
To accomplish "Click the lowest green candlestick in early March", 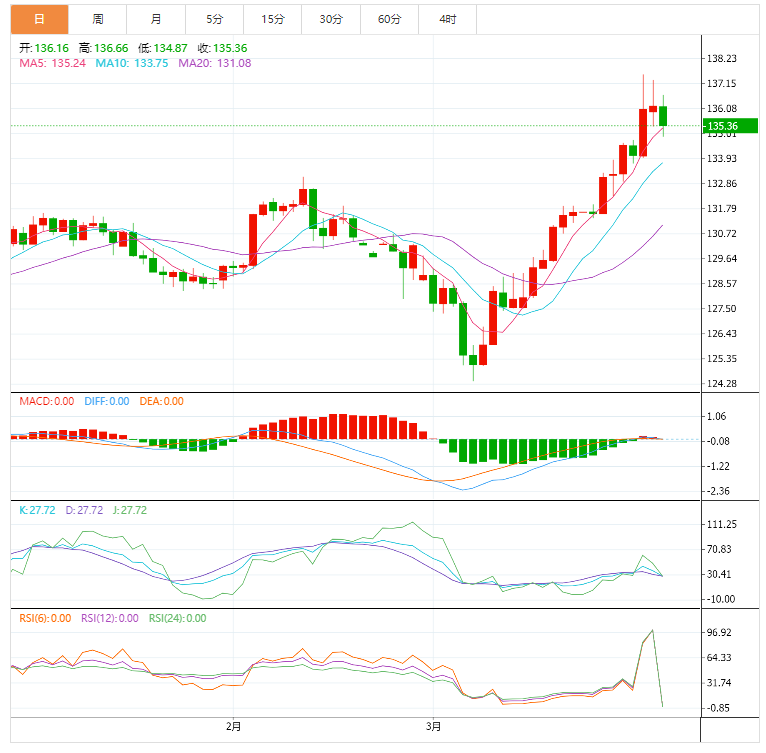I will 473,360.
